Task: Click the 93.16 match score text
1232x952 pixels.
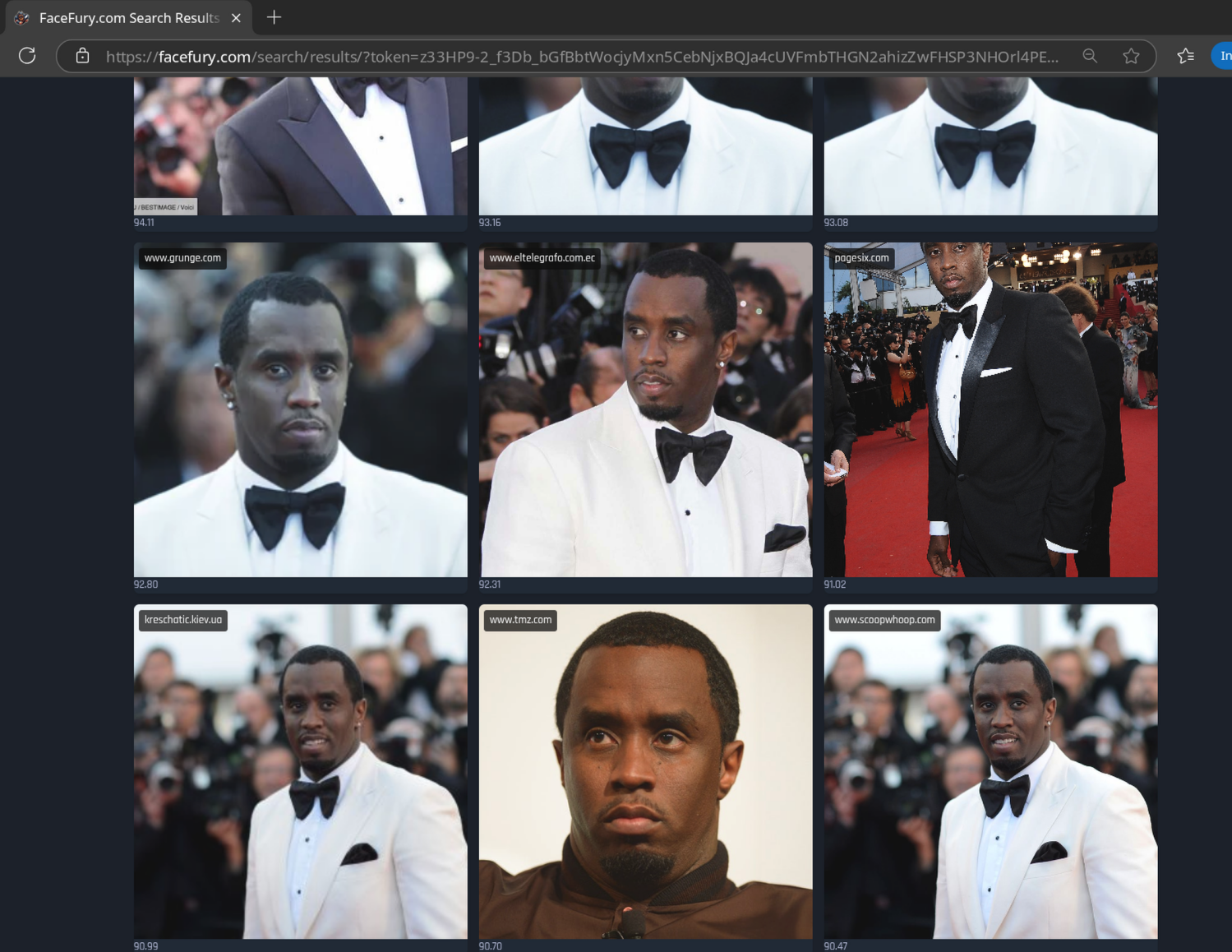Action: tap(490, 223)
